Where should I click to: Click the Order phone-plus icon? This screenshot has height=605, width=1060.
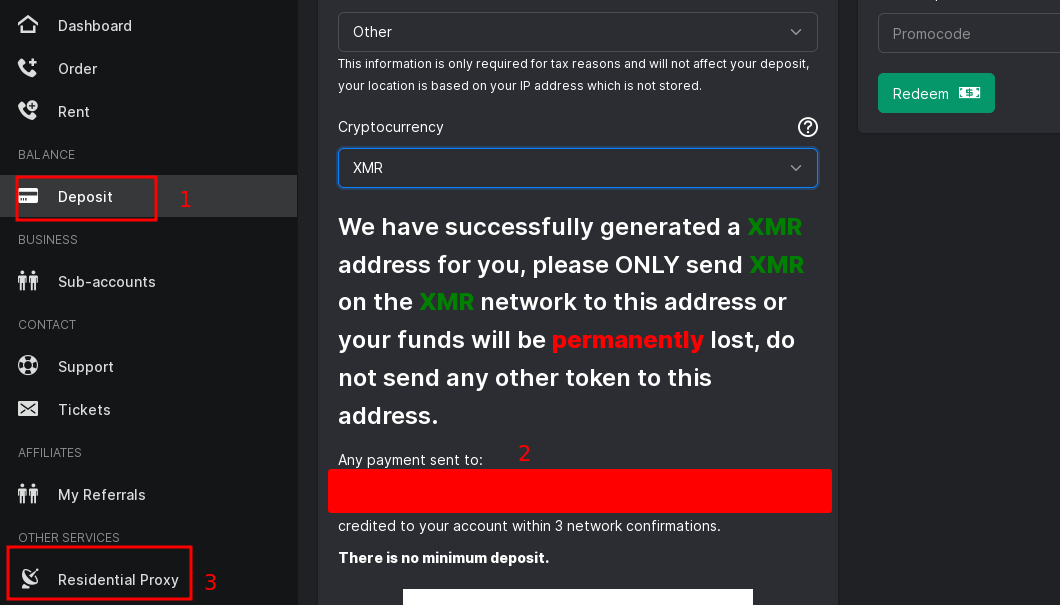(28, 68)
